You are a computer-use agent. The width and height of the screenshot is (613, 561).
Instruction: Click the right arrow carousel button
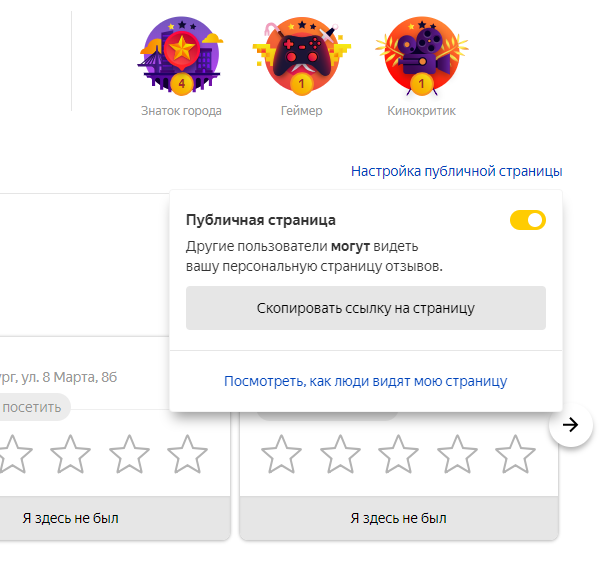(x=571, y=425)
